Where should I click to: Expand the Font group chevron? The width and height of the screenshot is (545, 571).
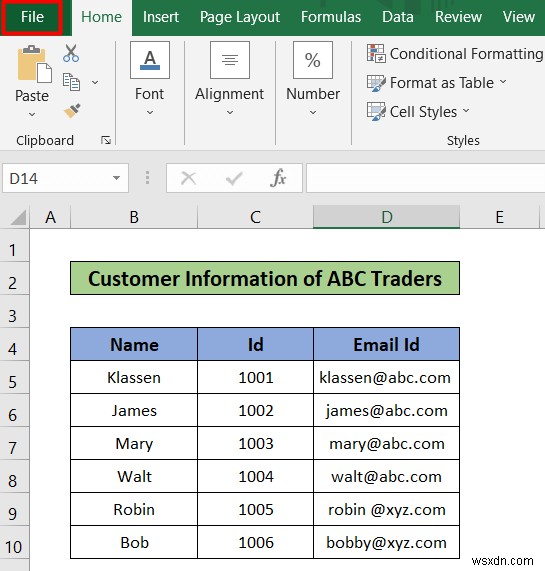(x=150, y=113)
